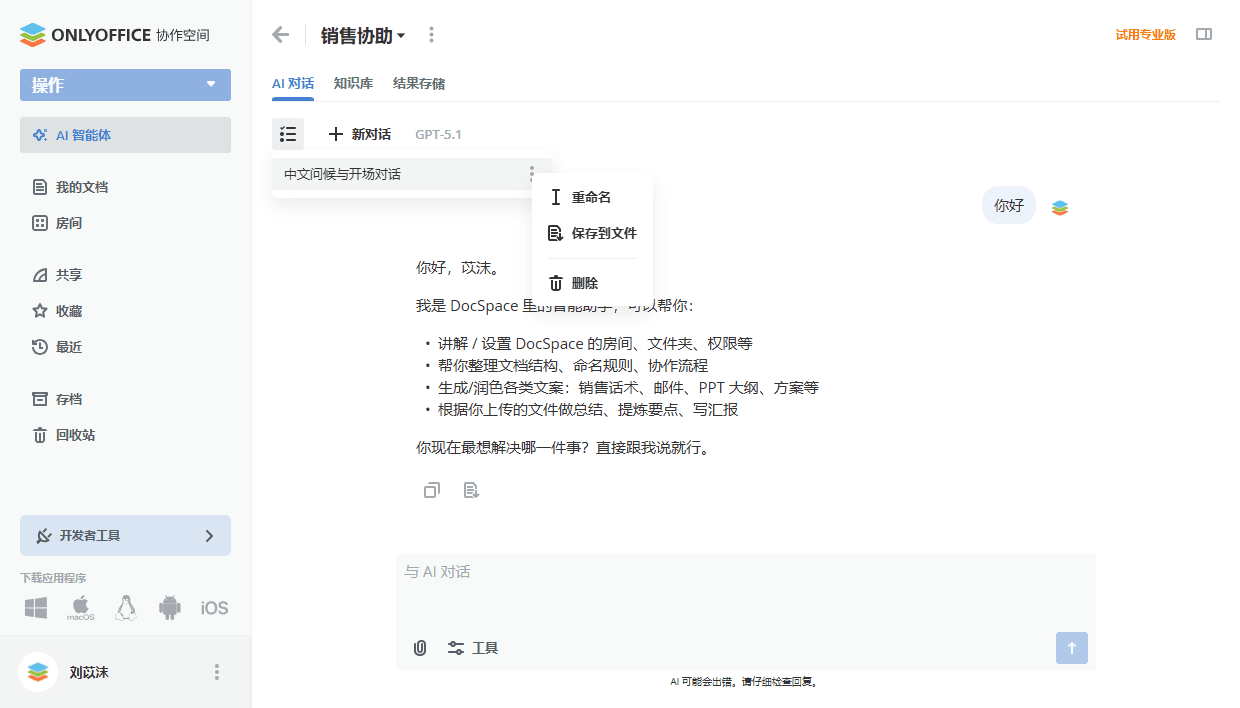Screen dimensions: 1240x708
Task: Open the chat history list icon
Action: 288,133
